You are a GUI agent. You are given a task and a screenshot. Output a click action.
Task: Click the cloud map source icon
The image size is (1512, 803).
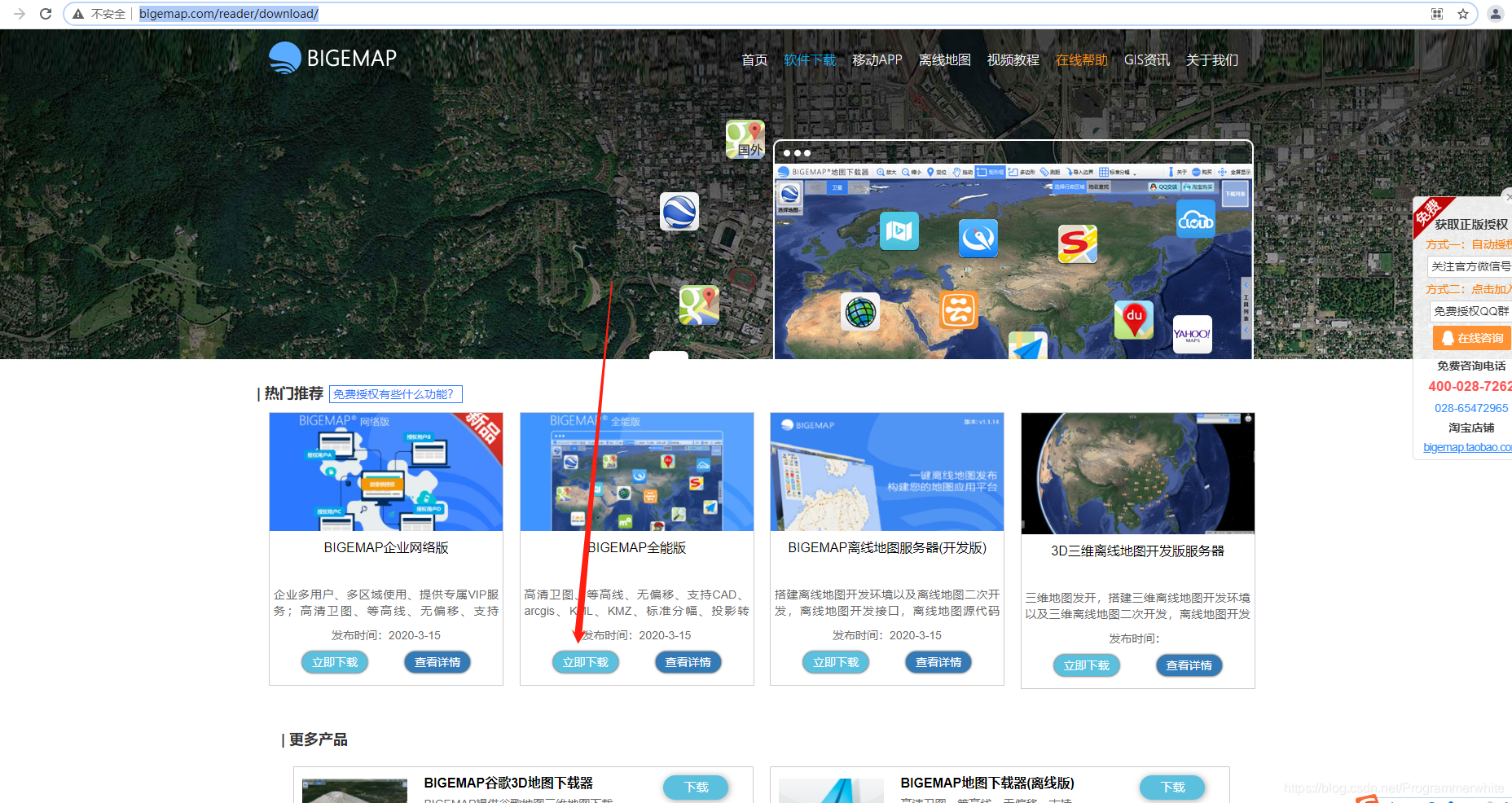tap(1196, 220)
